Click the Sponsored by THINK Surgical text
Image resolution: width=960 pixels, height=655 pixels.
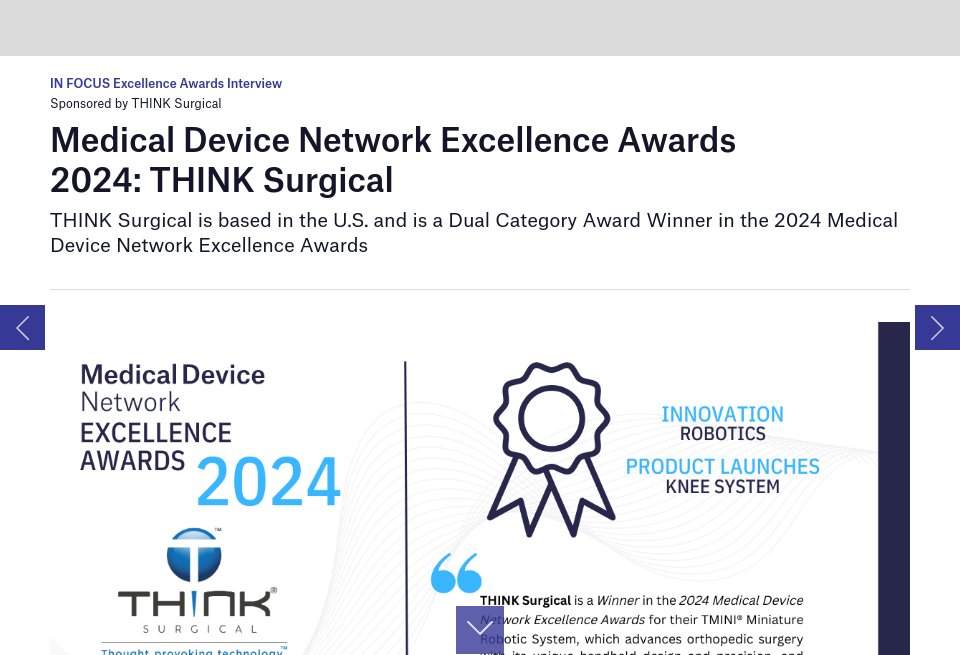point(135,103)
